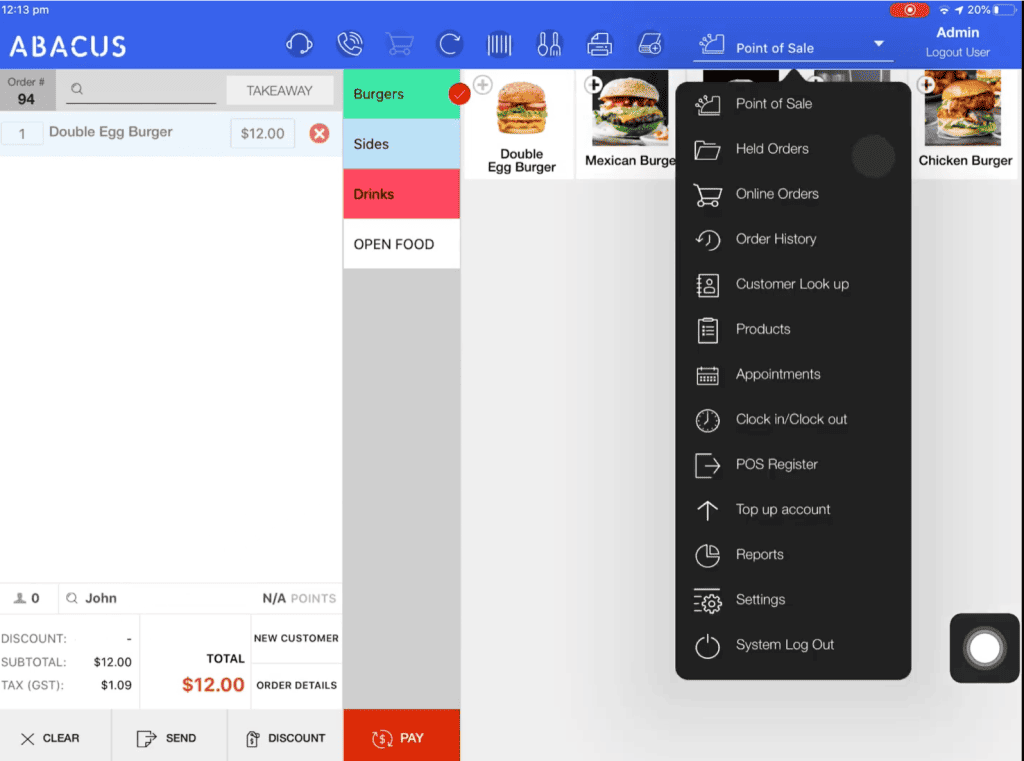Click the cutlery kitchen icon in toolbar
Screen dimensions: 1024x761
551,43
